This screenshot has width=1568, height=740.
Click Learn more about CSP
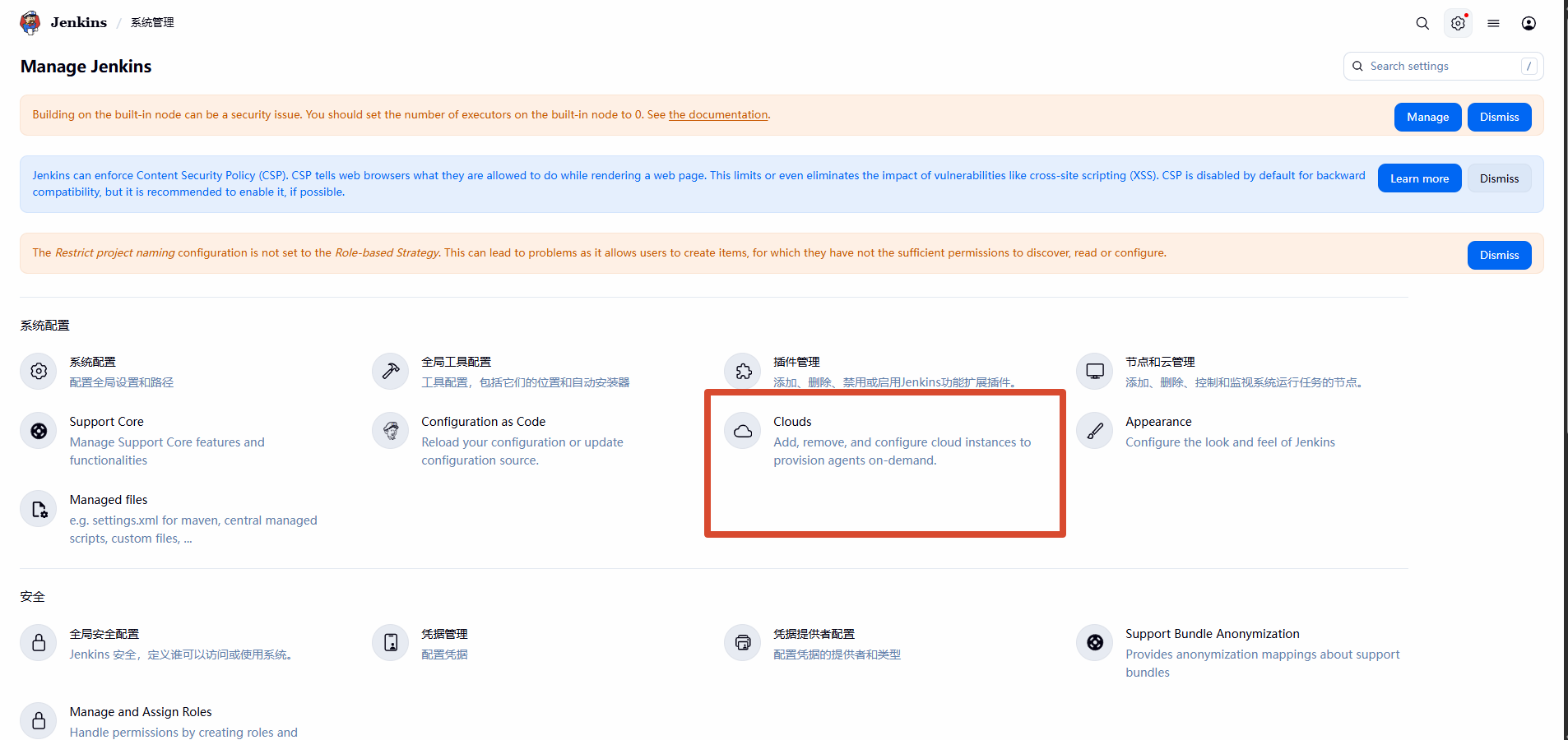point(1419,178)
